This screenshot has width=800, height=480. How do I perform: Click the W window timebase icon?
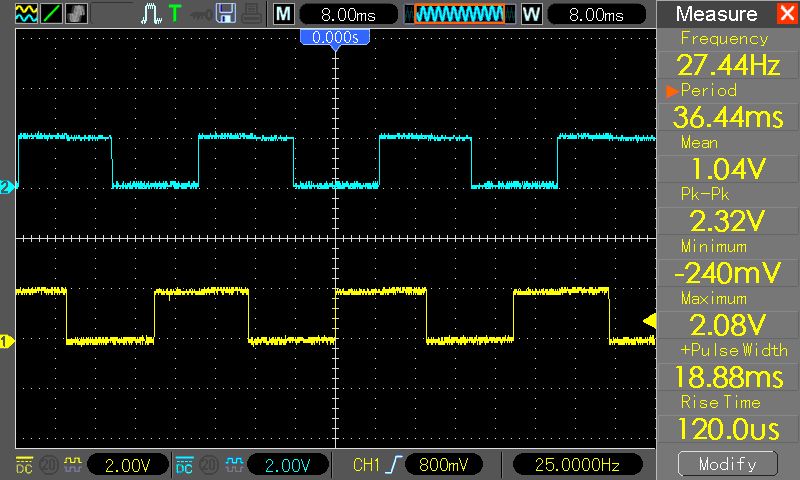pyautogui.click(x=531, y=14)
